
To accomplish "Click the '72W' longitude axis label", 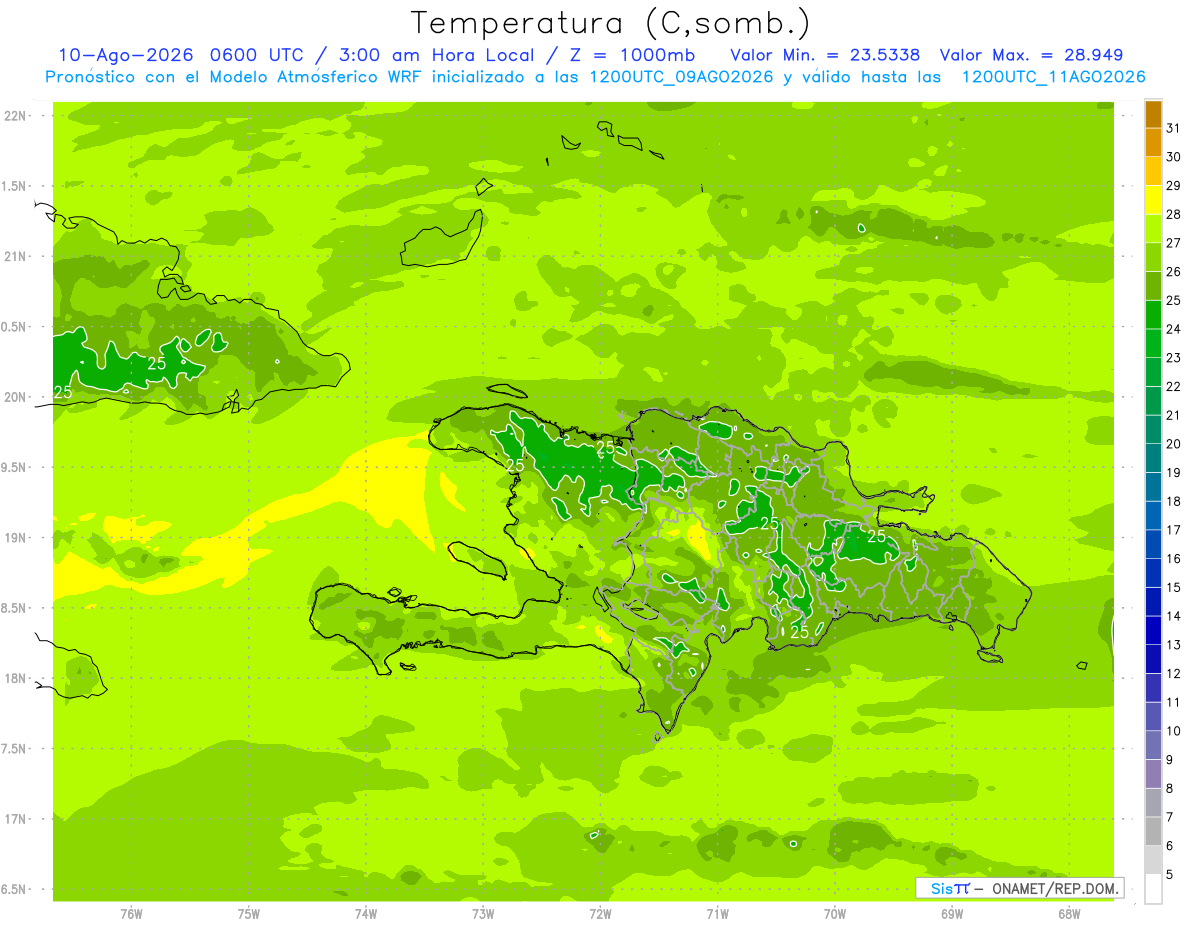I will [x=600, y=914].
